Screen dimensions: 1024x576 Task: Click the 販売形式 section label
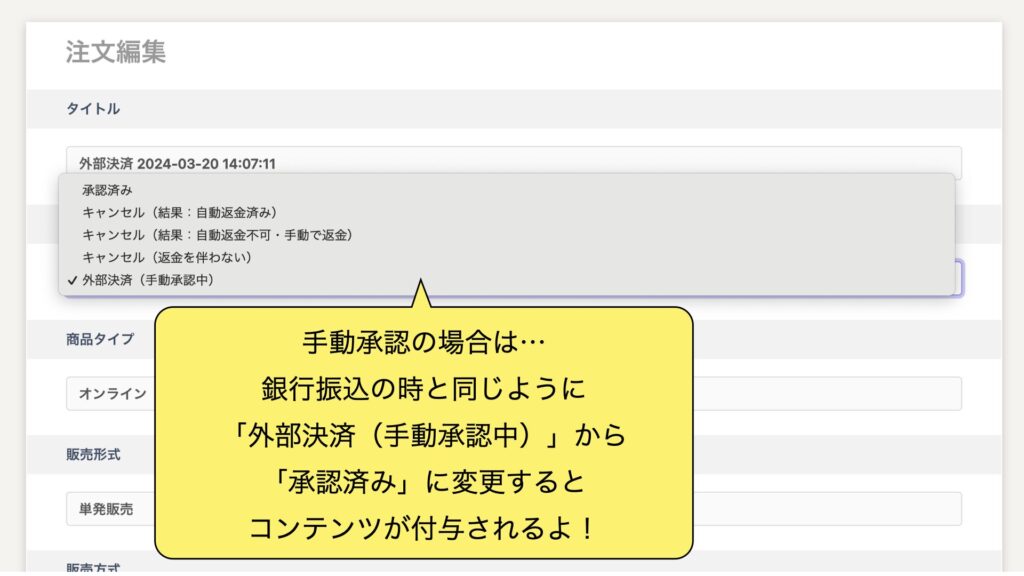click(93, 454)
